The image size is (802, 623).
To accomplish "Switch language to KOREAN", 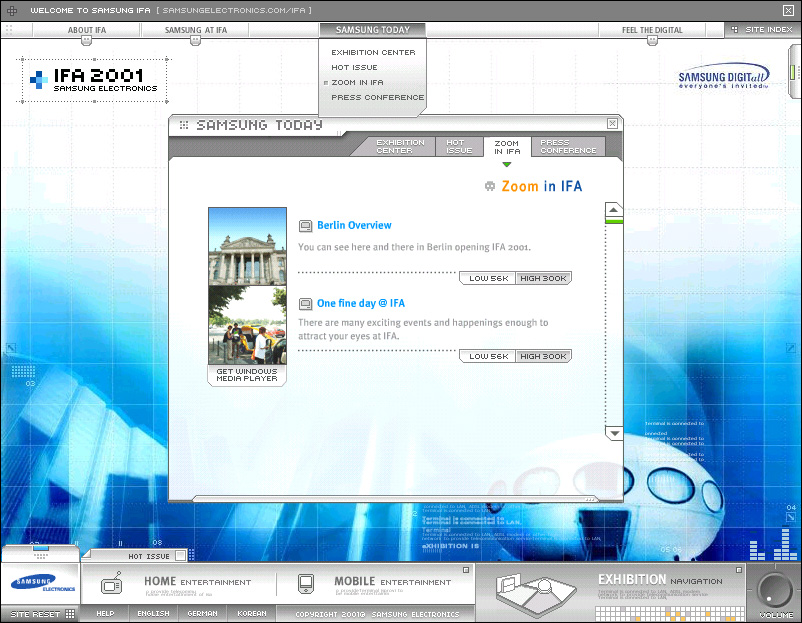I will click(252, 613).
